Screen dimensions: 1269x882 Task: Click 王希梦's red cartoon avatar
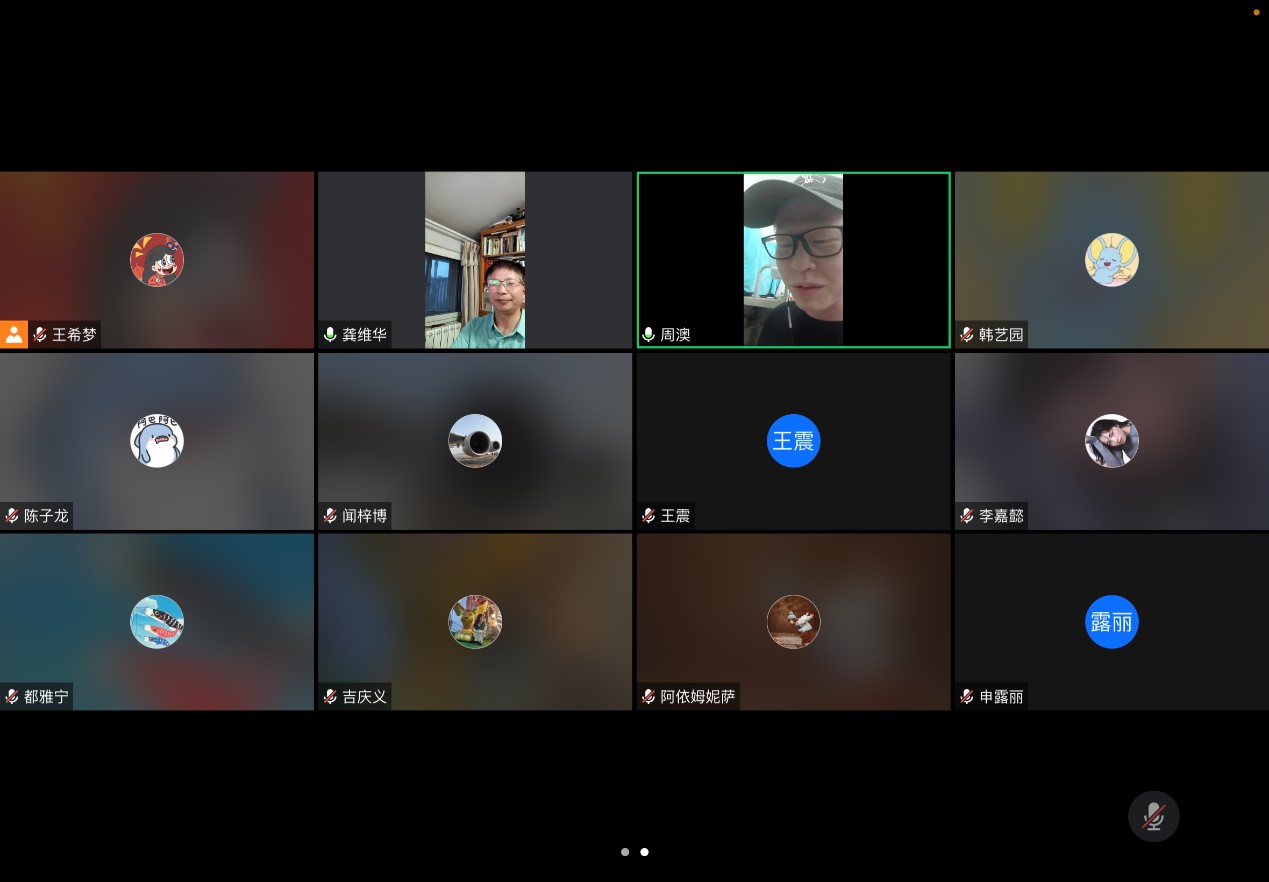(x=157, y=260)
